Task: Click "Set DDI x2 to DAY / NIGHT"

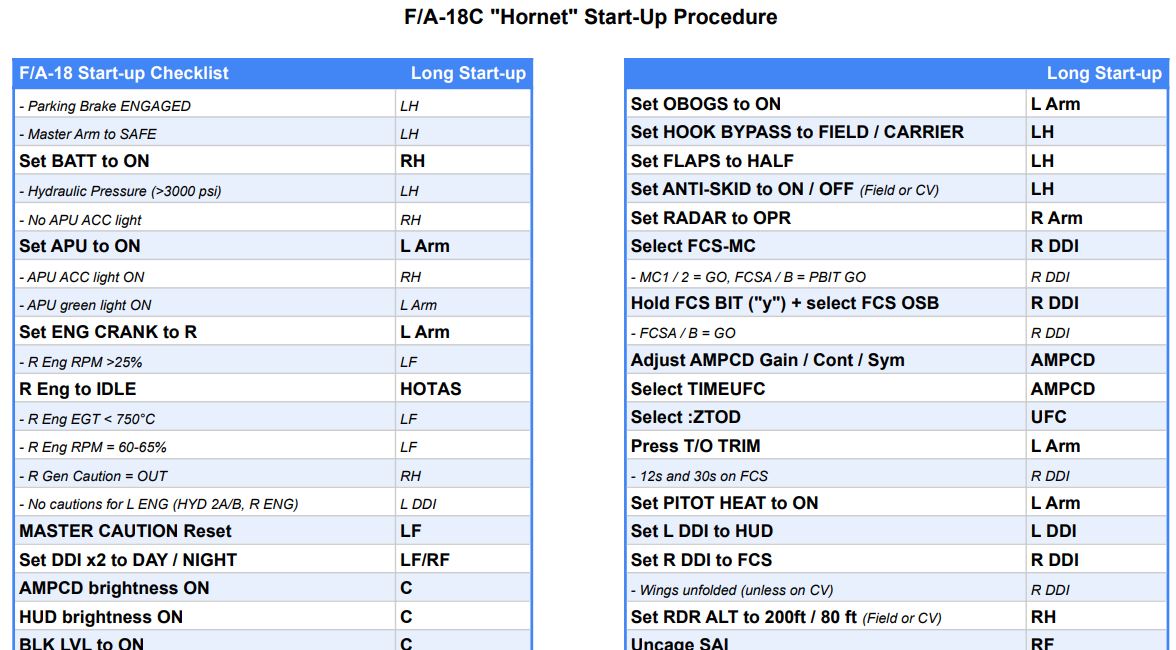Action: click(128, 560)
